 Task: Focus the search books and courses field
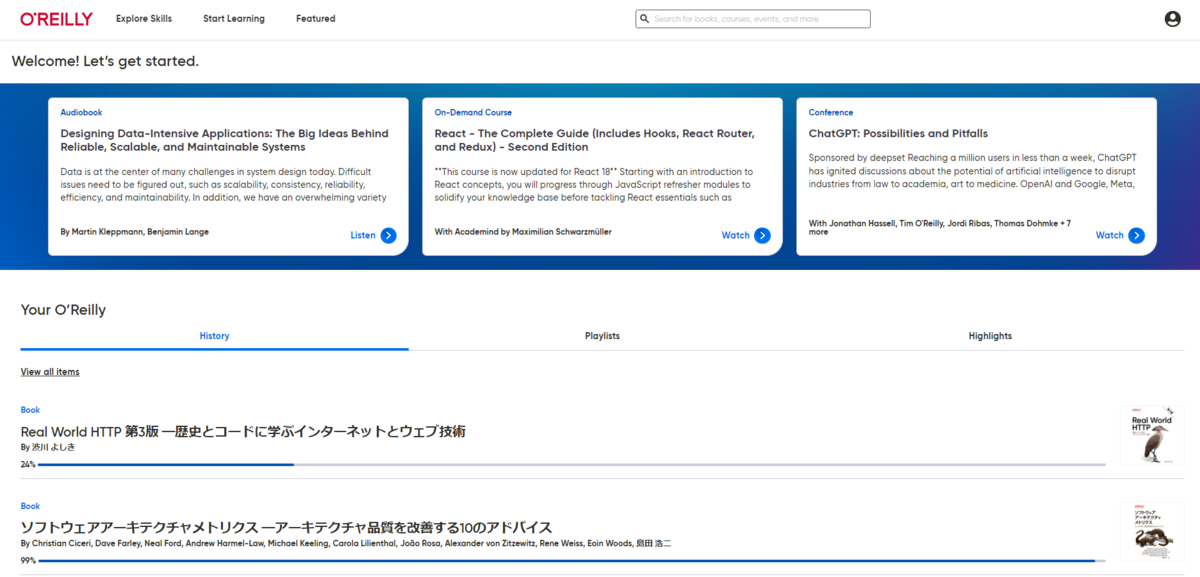point(753,19)
